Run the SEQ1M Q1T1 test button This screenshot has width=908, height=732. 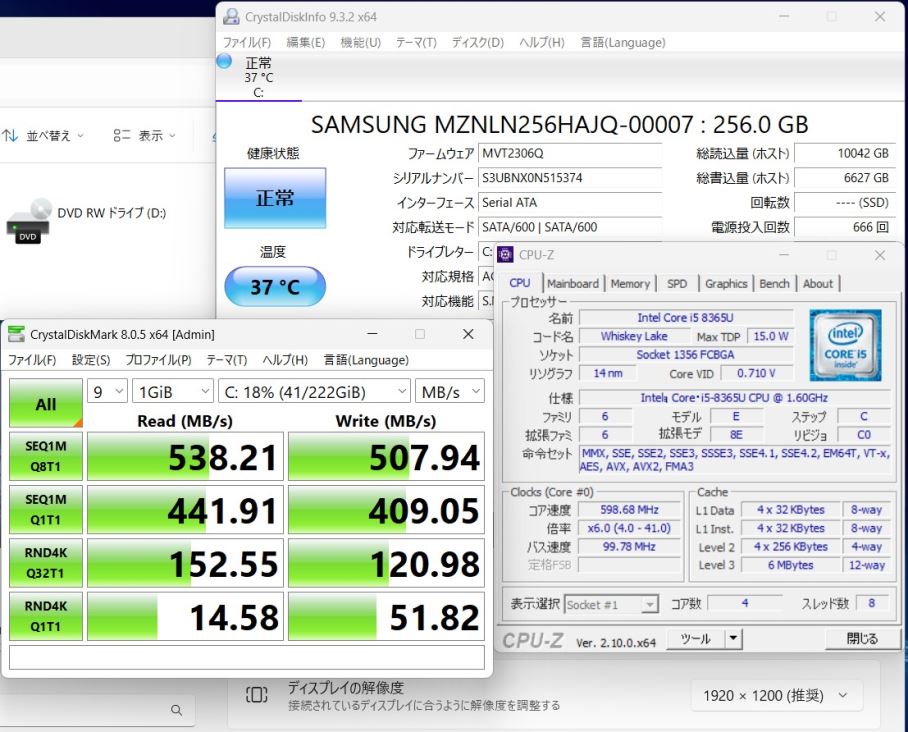coord(46,510)
